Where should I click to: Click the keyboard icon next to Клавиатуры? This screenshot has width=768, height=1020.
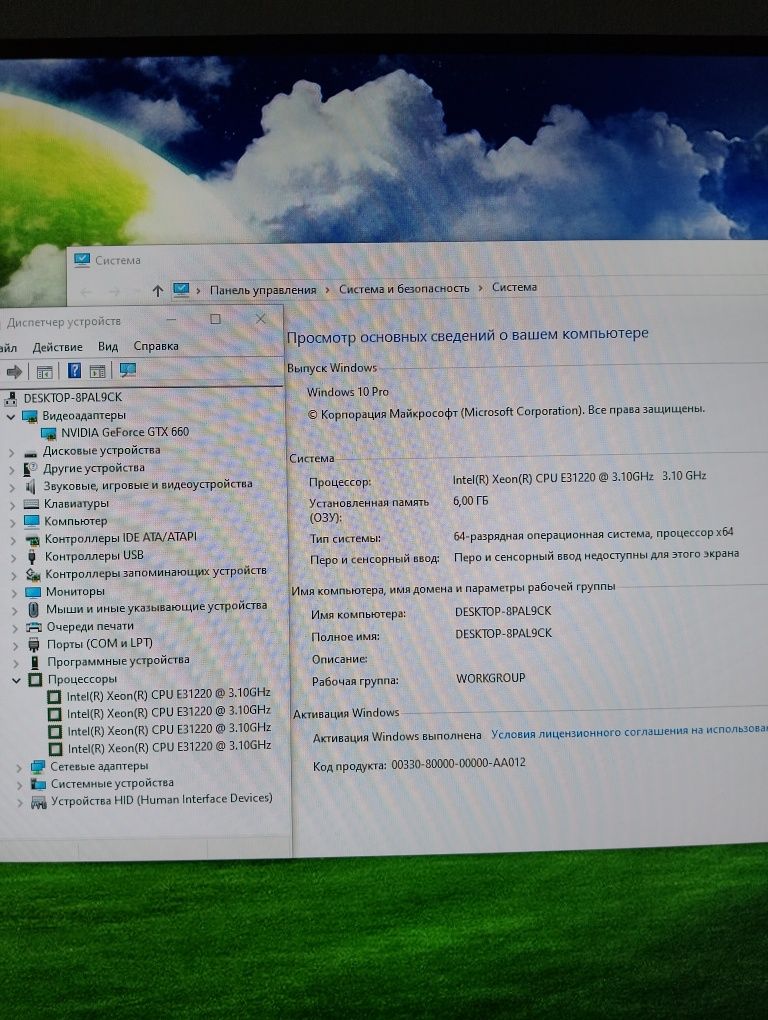pyautogui.click(x=31, y=503)
